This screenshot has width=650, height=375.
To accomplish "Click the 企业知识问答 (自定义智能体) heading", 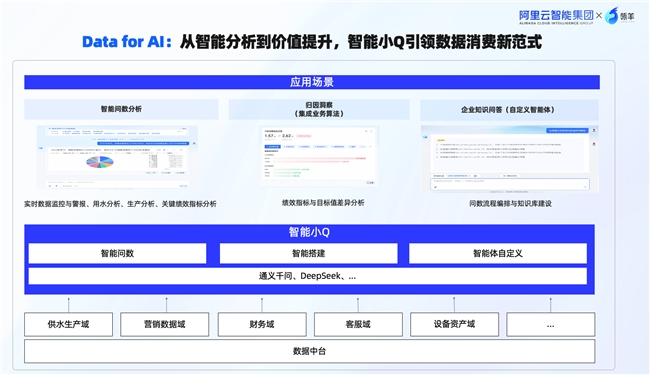I will [x=509, y=110].
